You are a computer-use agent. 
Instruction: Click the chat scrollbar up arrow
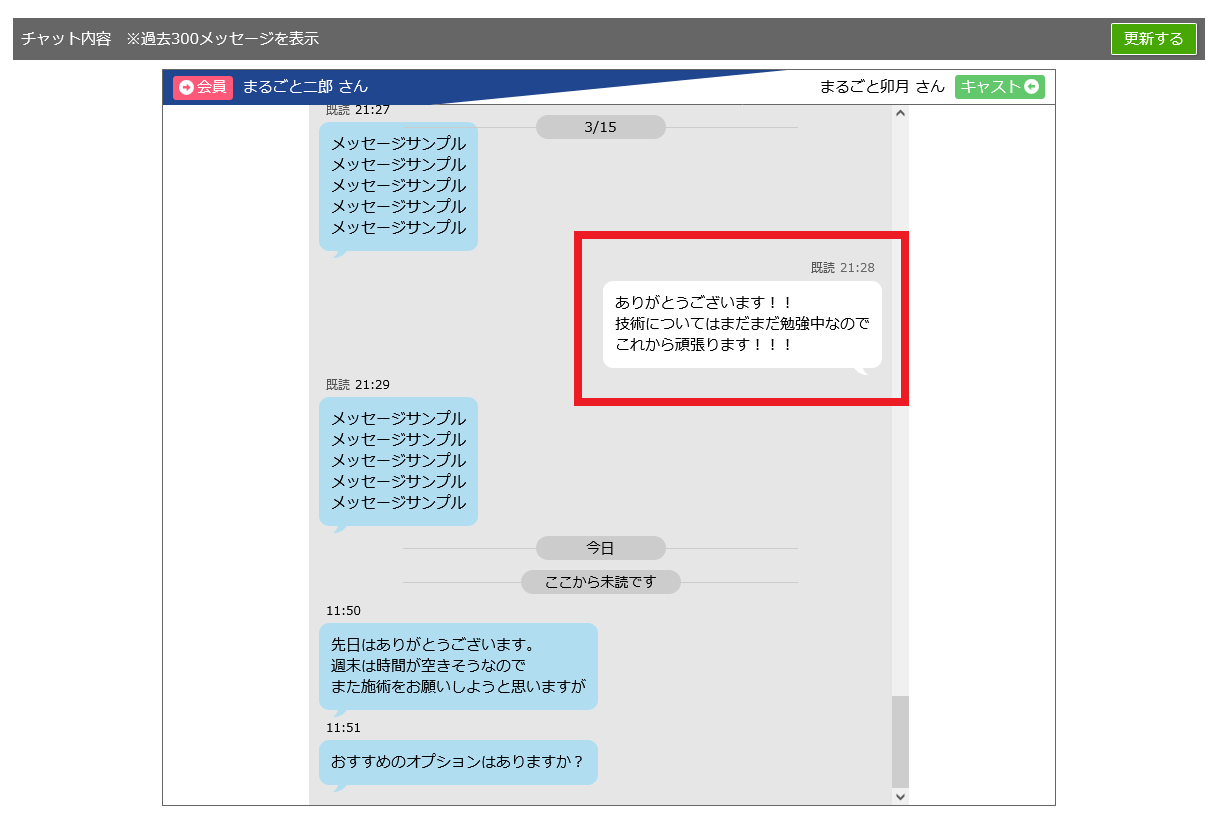900,113
